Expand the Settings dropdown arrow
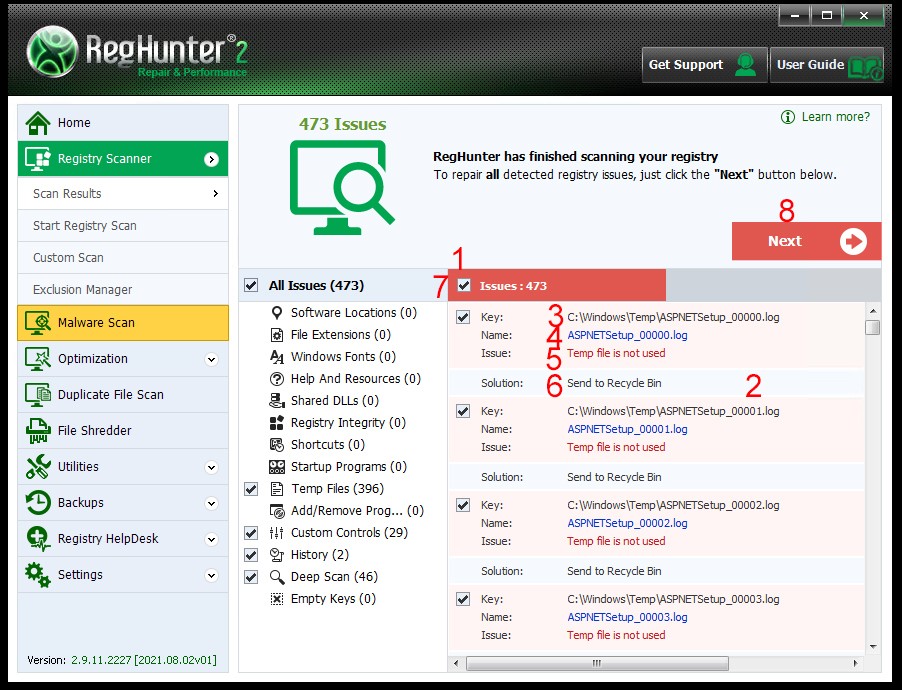Screen dimensions: 902x690 pos(211,575)
